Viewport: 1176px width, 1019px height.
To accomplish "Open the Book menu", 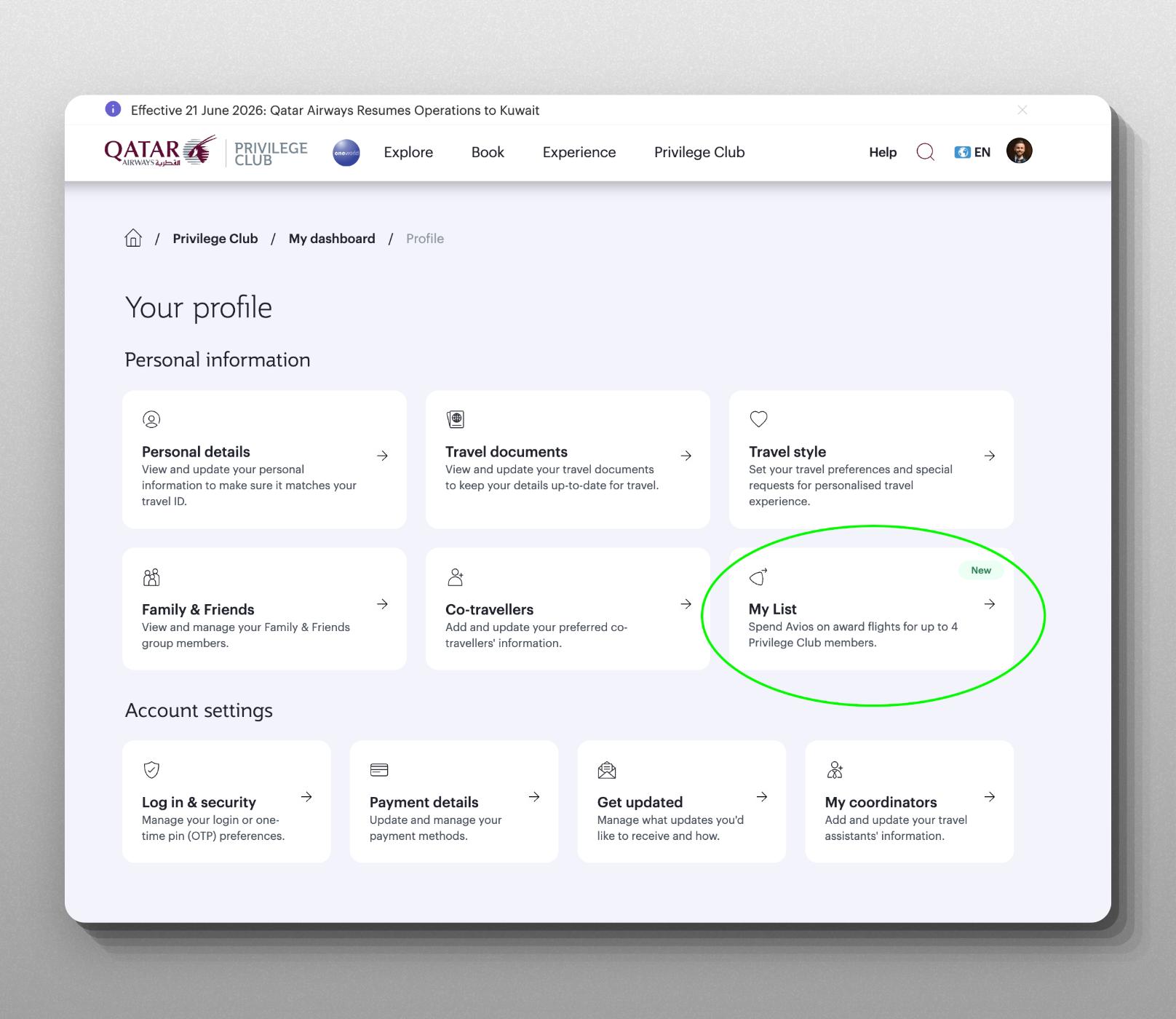I will 488,152.
